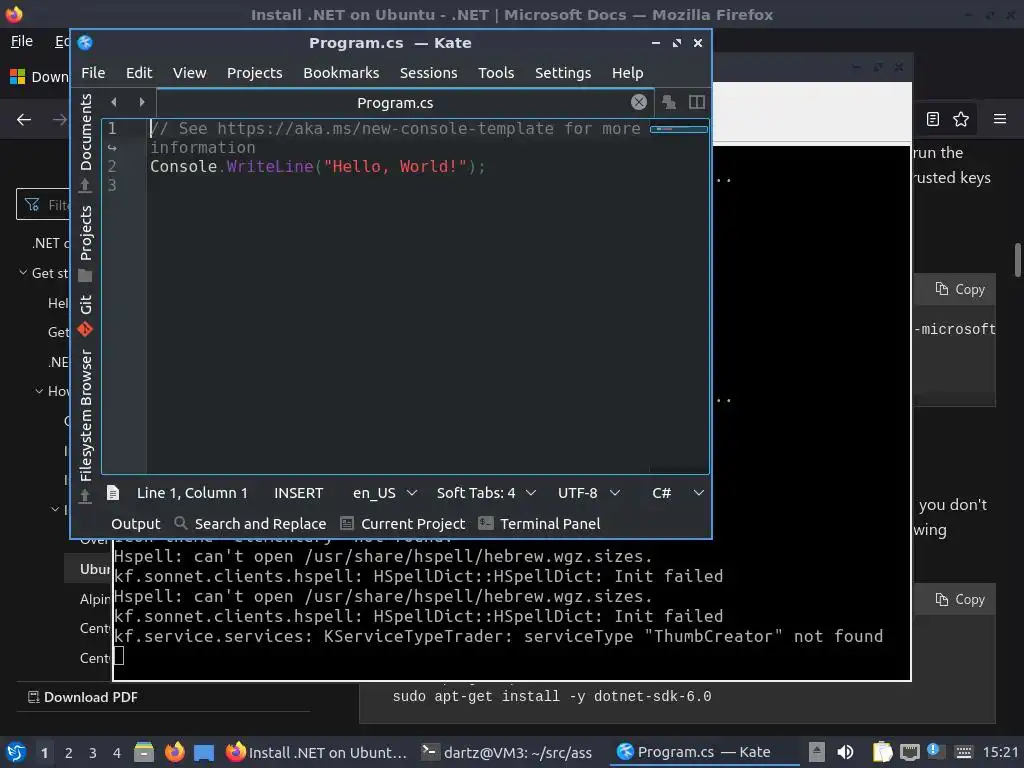
Task: Click Download PDF link in Firefox
Action: (83, 697)
